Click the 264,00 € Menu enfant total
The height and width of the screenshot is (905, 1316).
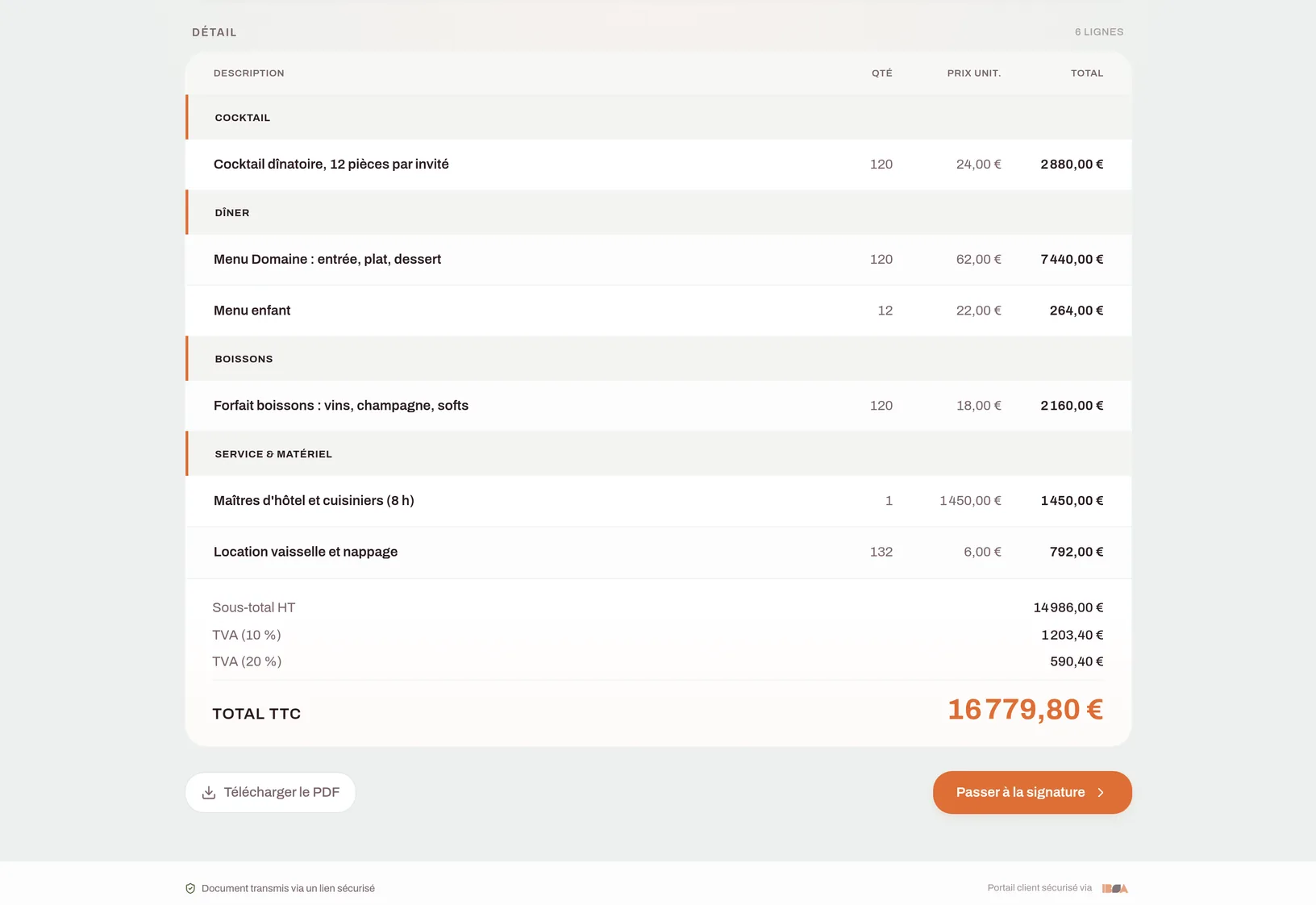click(x=1077, y=311)
